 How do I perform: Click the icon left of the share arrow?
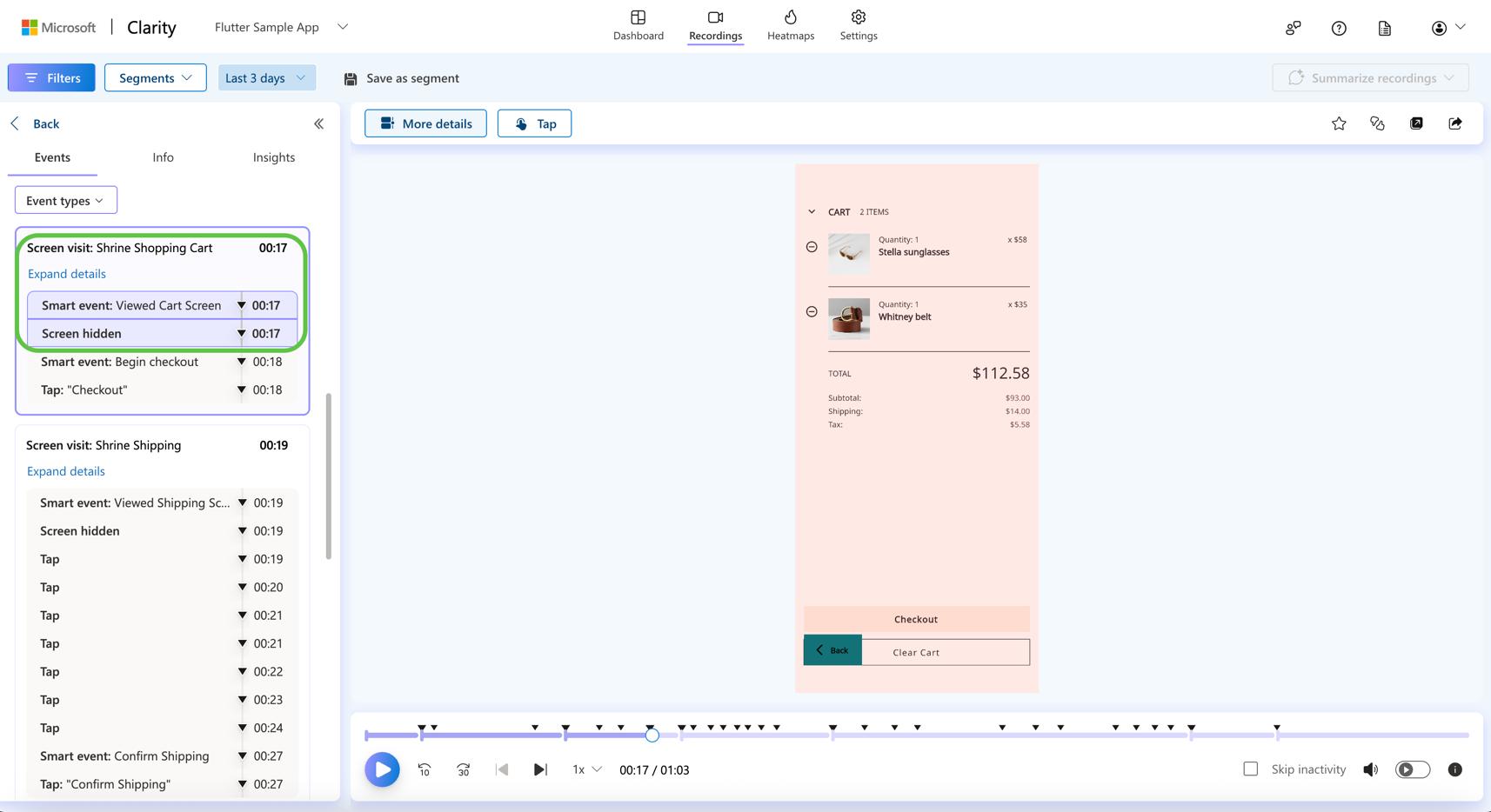1416,123
